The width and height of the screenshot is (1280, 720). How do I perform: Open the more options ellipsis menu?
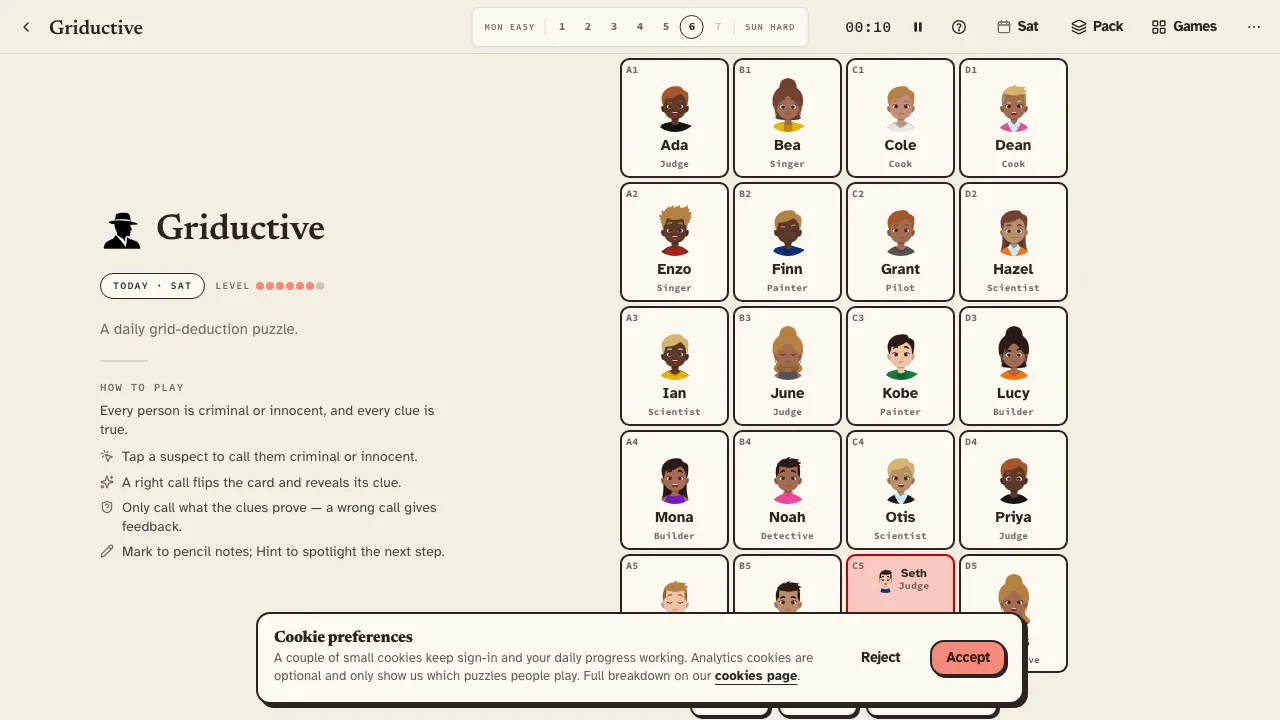point(1254,27)
